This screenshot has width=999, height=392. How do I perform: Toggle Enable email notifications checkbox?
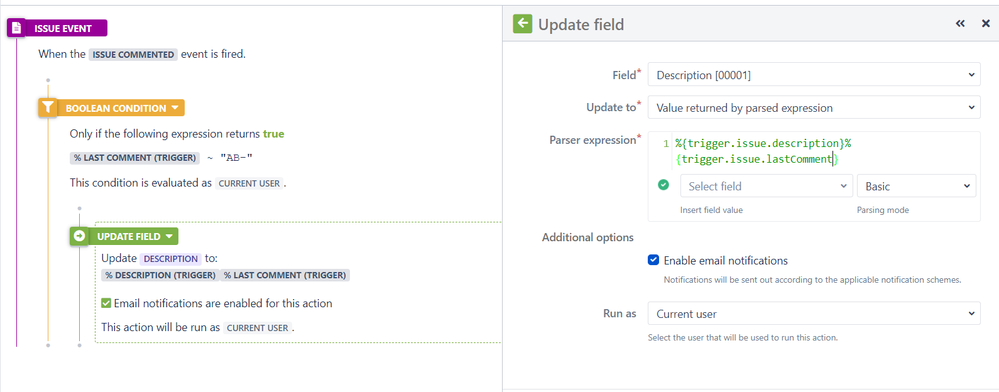pyautogui.click(x=653, y=260)
